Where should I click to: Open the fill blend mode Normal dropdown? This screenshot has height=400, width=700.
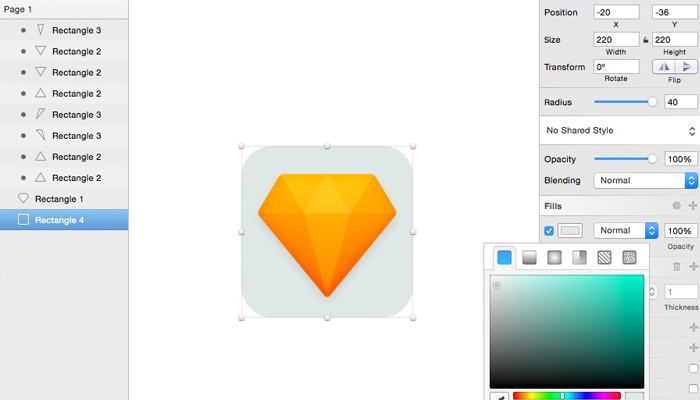click(x=625, y=230)
